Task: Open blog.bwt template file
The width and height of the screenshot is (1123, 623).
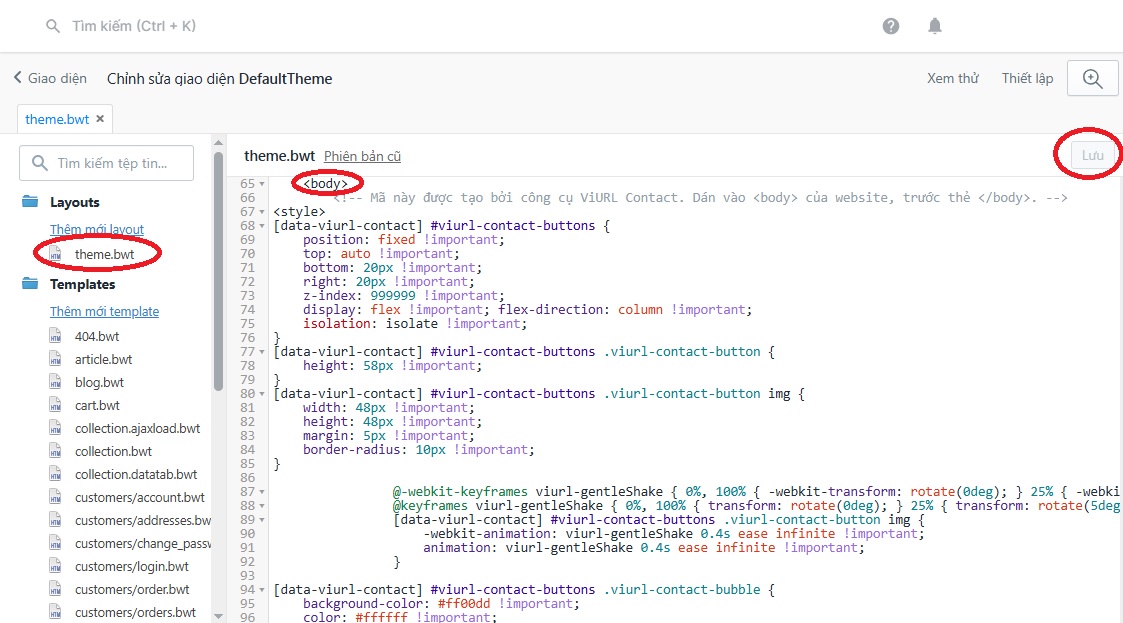Action: 99,382
